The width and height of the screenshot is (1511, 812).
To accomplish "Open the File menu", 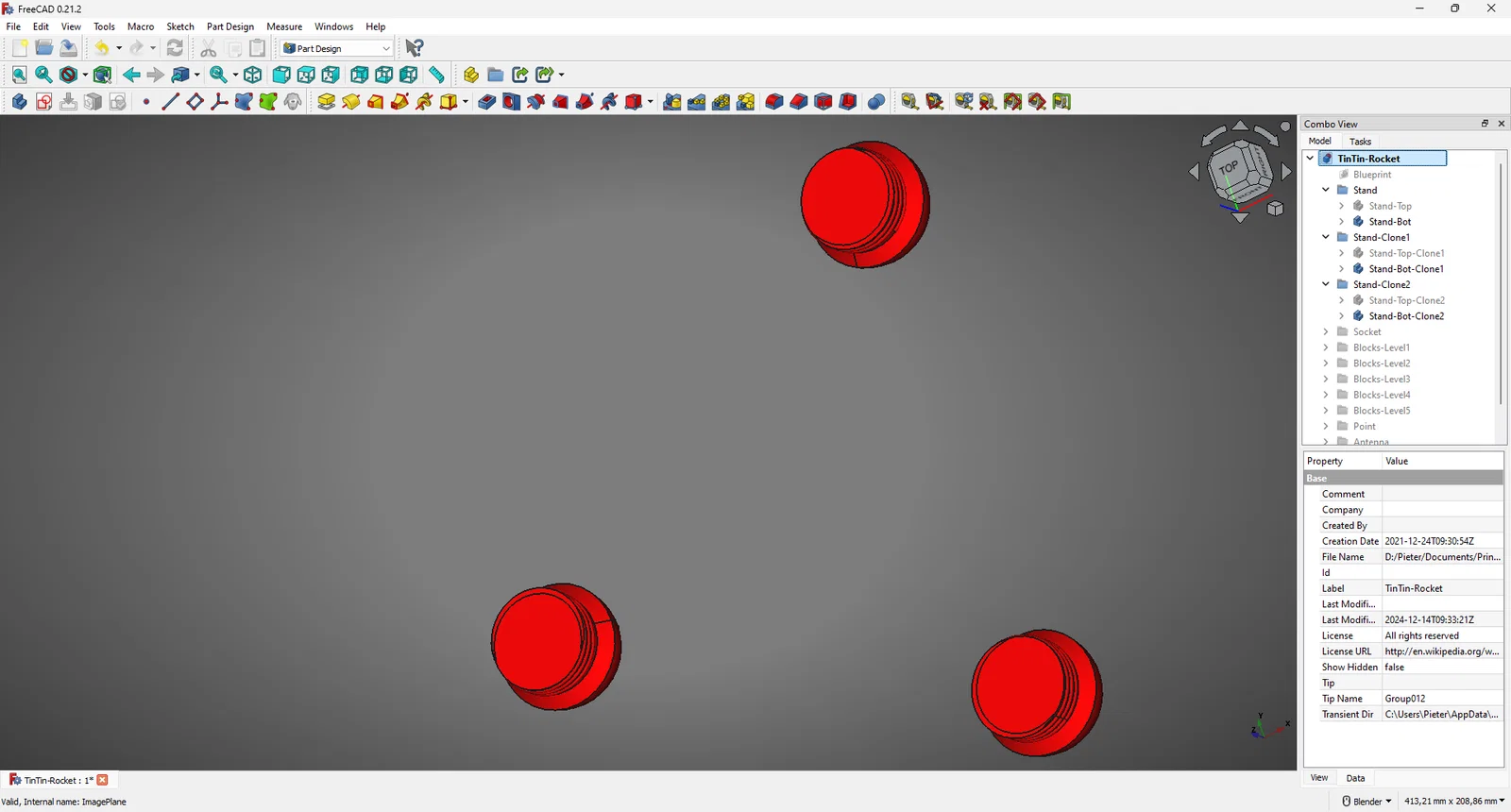I will coord(13,26).
